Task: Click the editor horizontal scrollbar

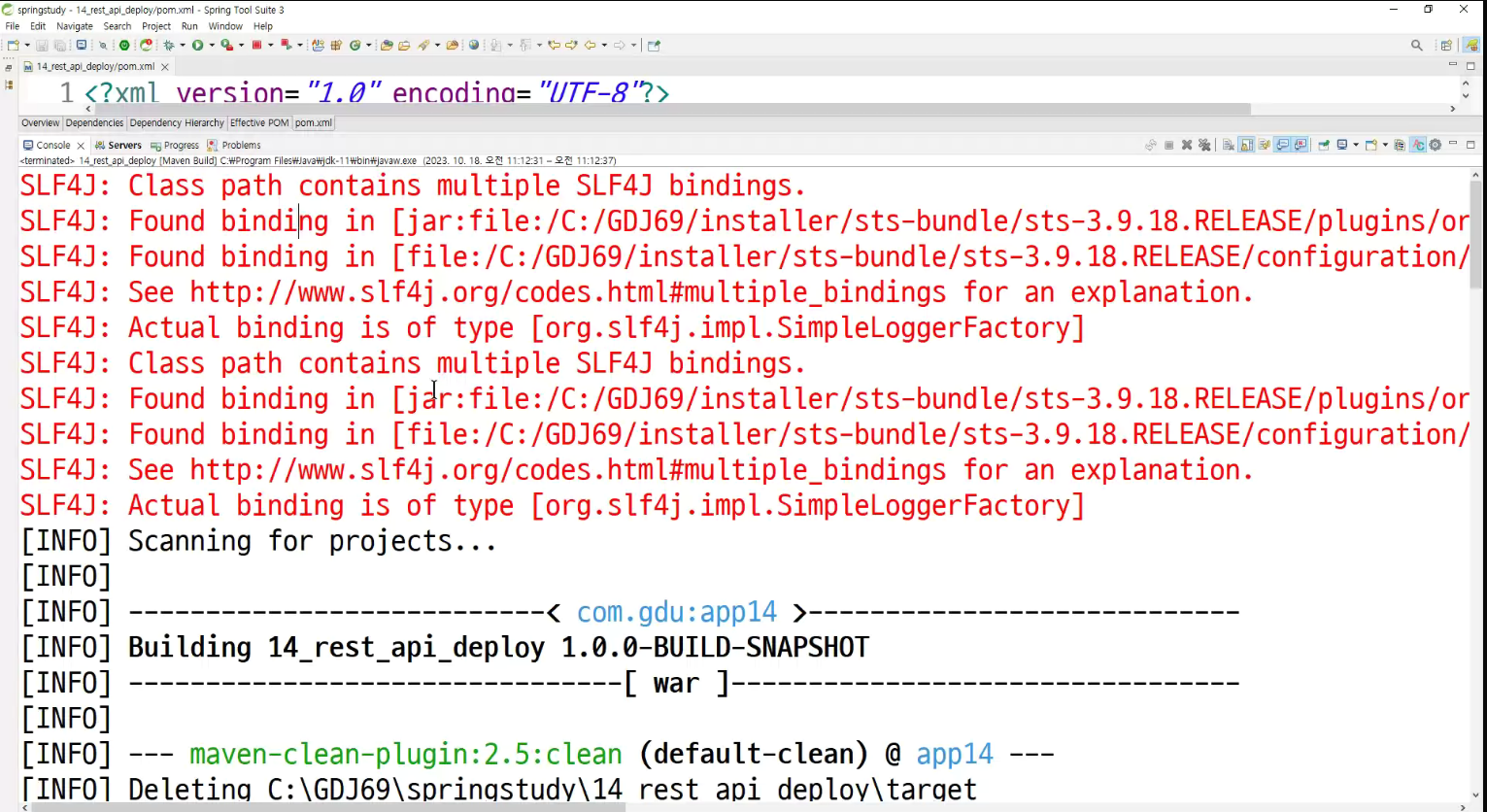Action: click(670, 109)
